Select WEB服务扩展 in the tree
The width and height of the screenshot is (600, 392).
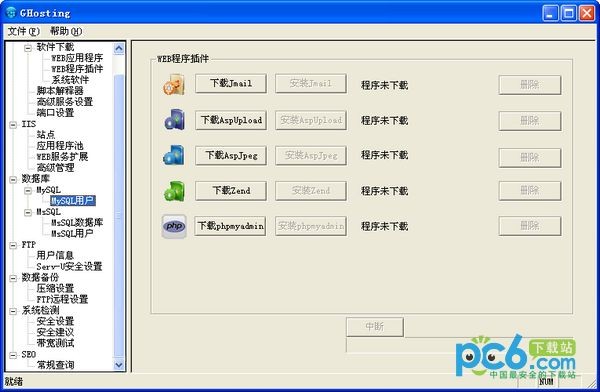[62, 157]
